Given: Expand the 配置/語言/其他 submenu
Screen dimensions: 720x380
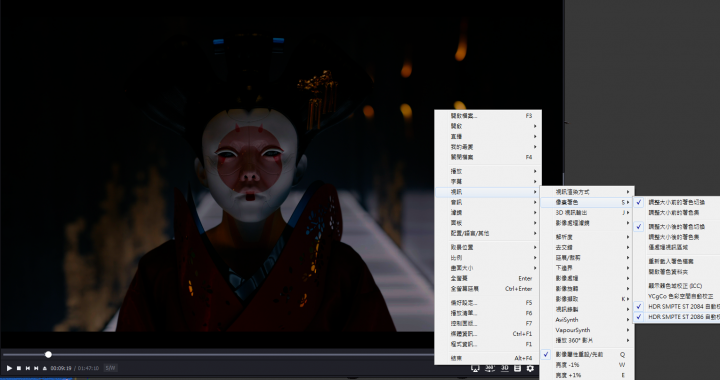Looking at the screenshot, I should [488, 233].
